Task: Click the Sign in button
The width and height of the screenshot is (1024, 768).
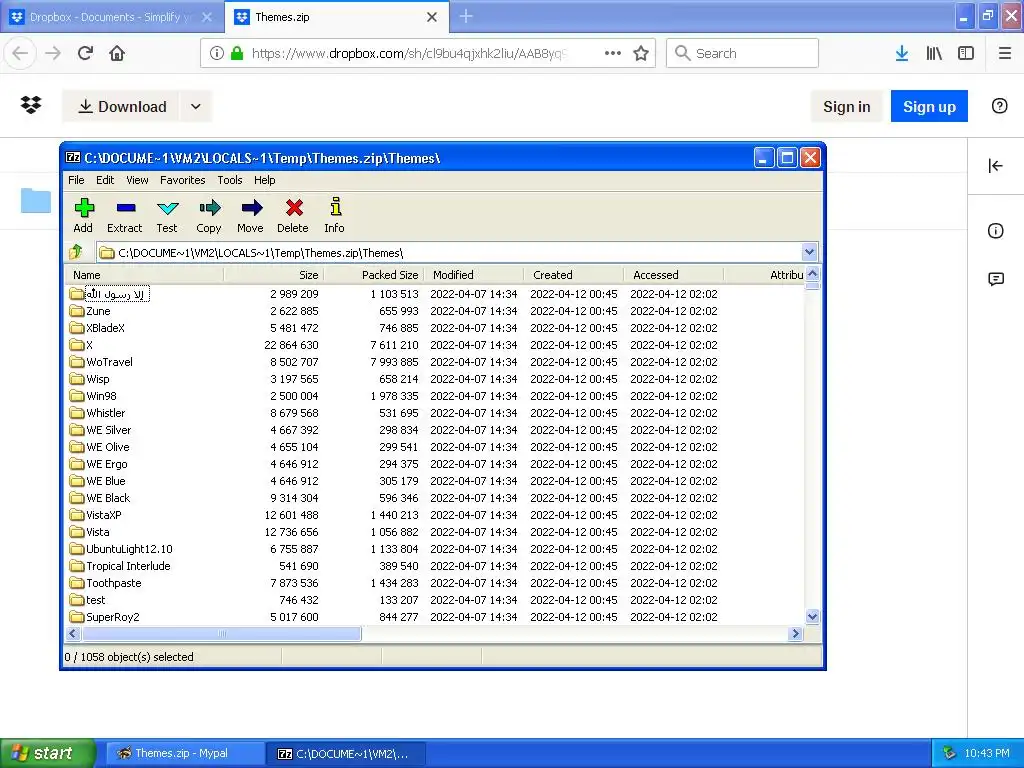Action: tap(846, 106)
